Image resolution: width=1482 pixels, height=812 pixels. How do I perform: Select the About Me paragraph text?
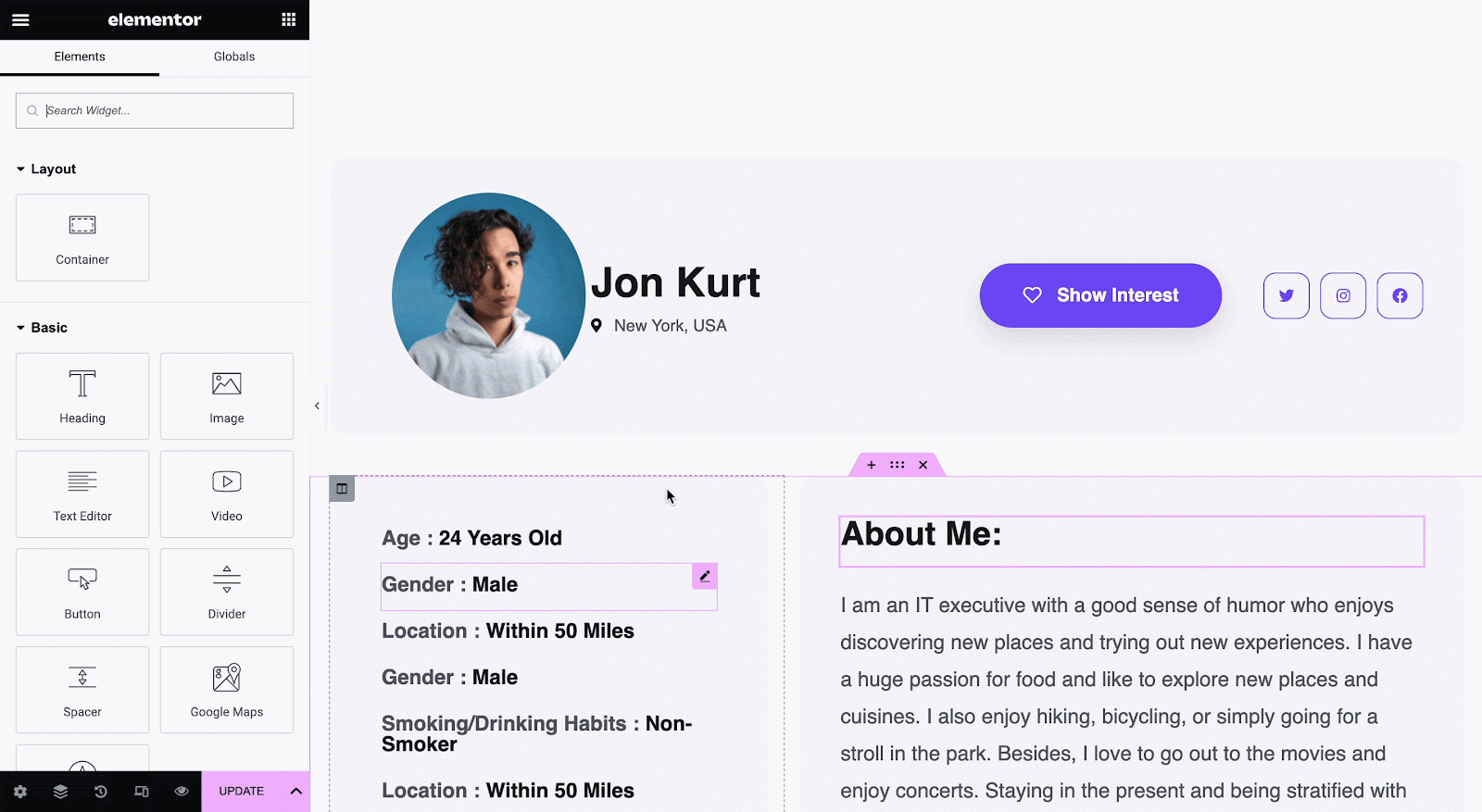[1127, 698]
